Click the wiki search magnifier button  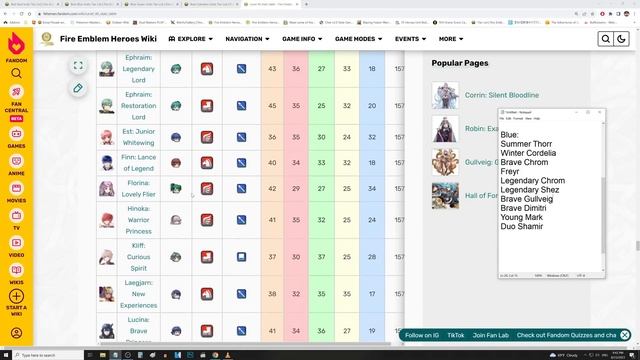[606, 39]
